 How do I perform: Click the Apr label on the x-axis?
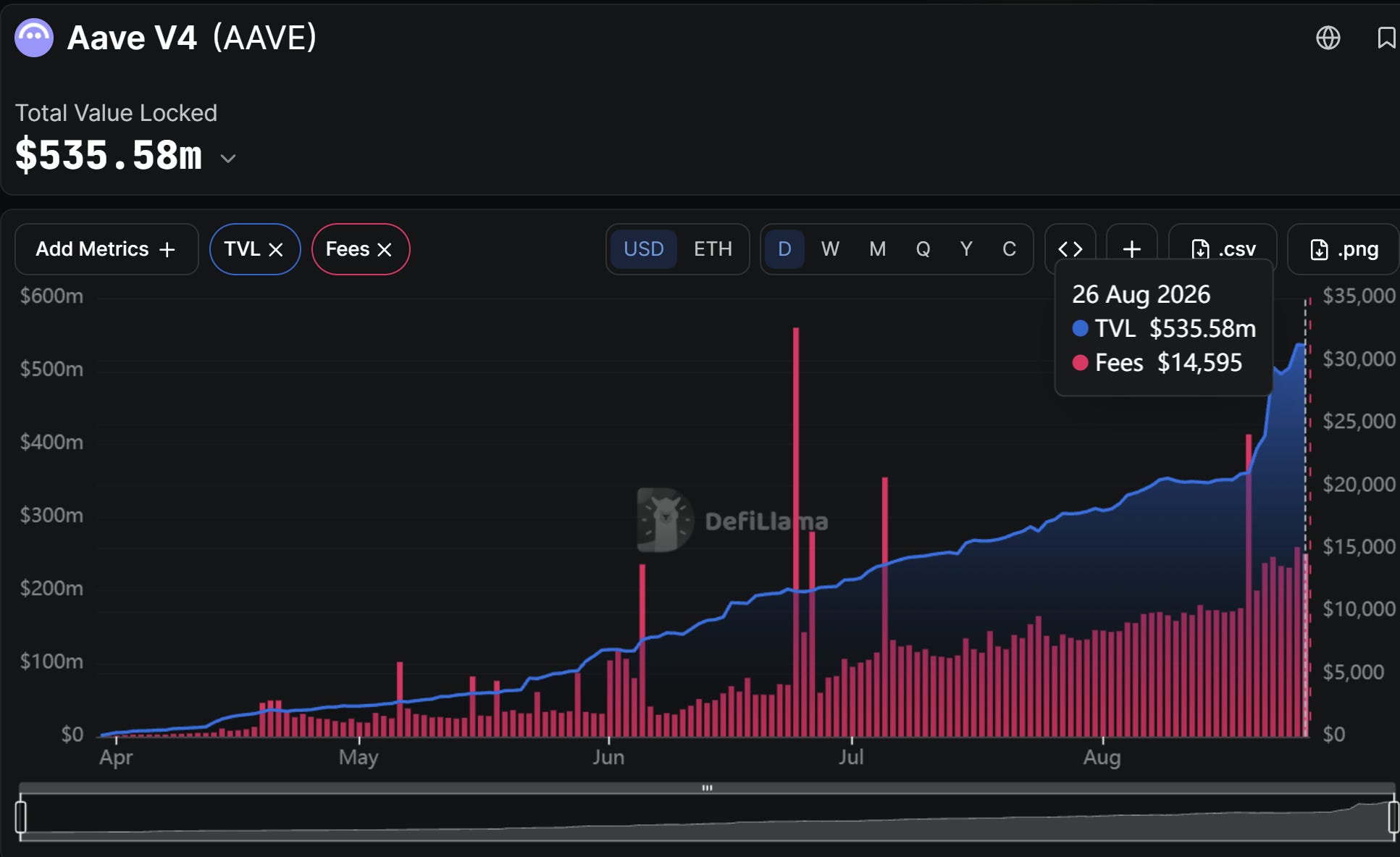pos(116,758)
